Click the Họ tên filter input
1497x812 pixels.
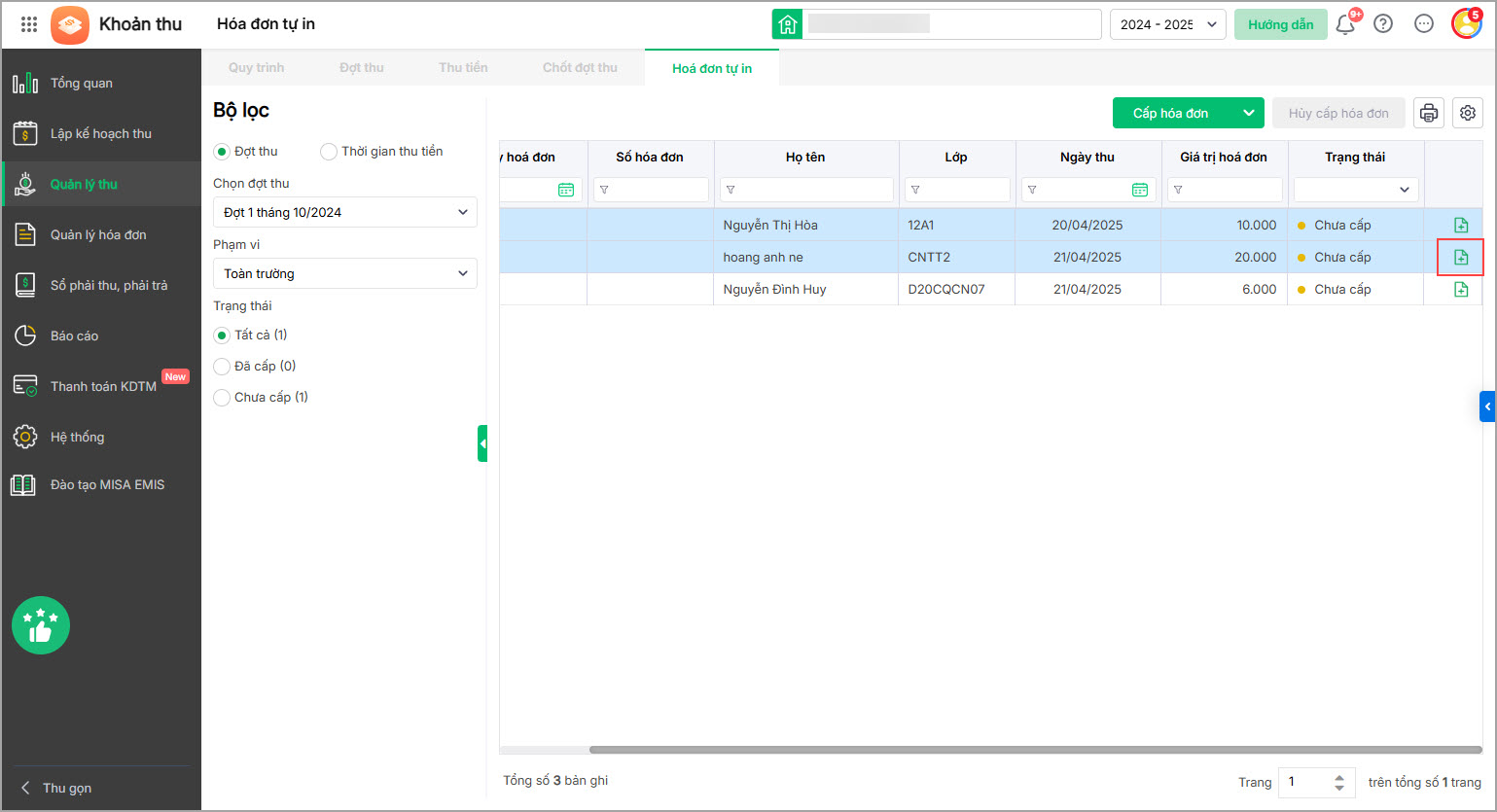(x=806, y=190)
